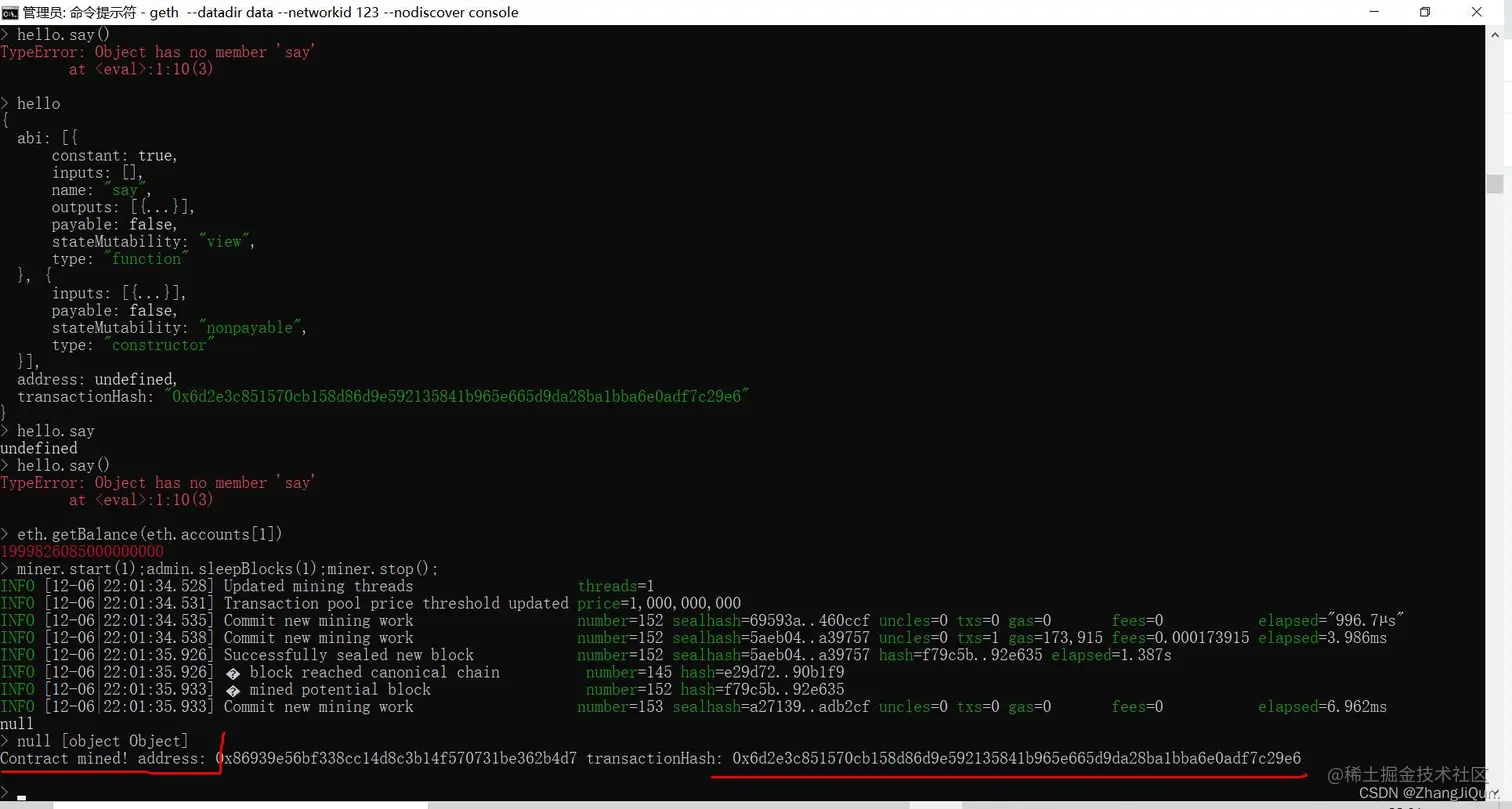This screenshot has width=1512, height=809.
Task: Click the 'miner.start(1);admin.sleepBlocks(1);miner.stop();' command
Action: [x=228, y=569]
